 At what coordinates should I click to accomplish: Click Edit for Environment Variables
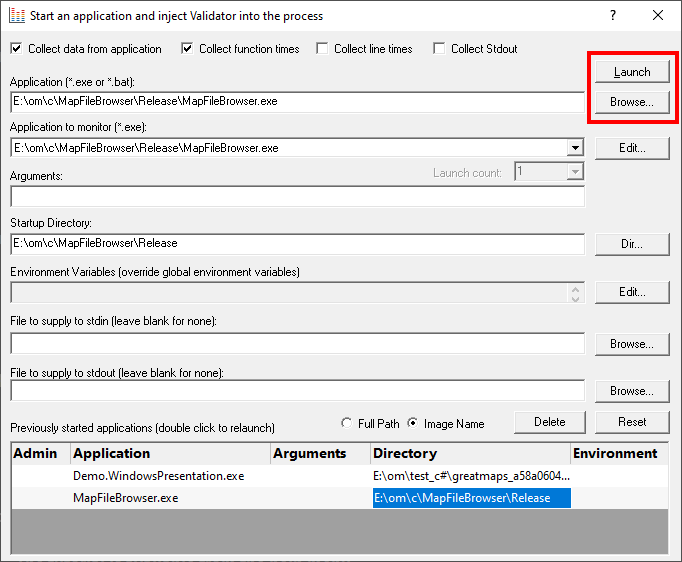pos(632,292)
